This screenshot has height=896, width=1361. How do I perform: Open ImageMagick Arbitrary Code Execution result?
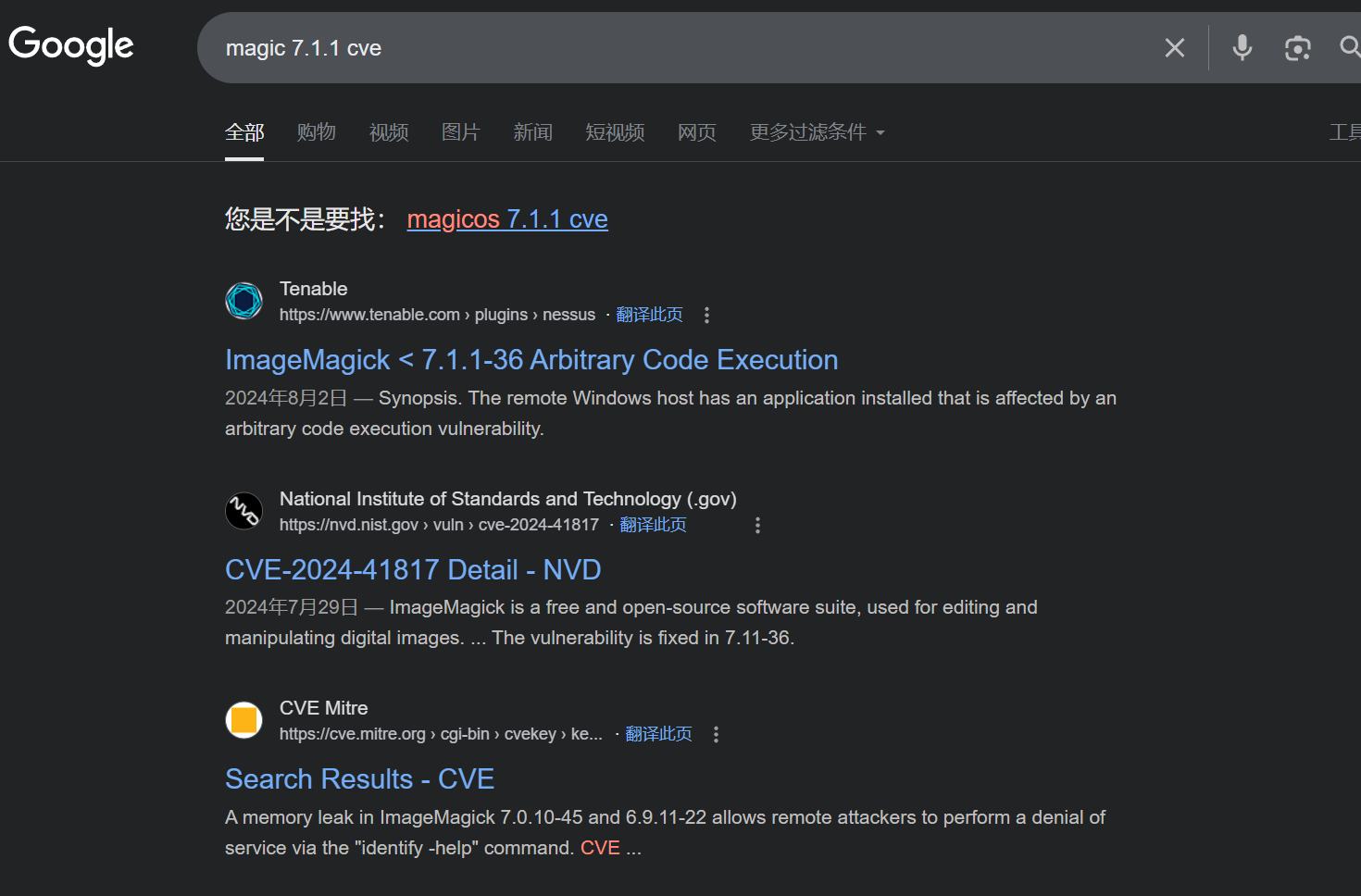[531, 360]
